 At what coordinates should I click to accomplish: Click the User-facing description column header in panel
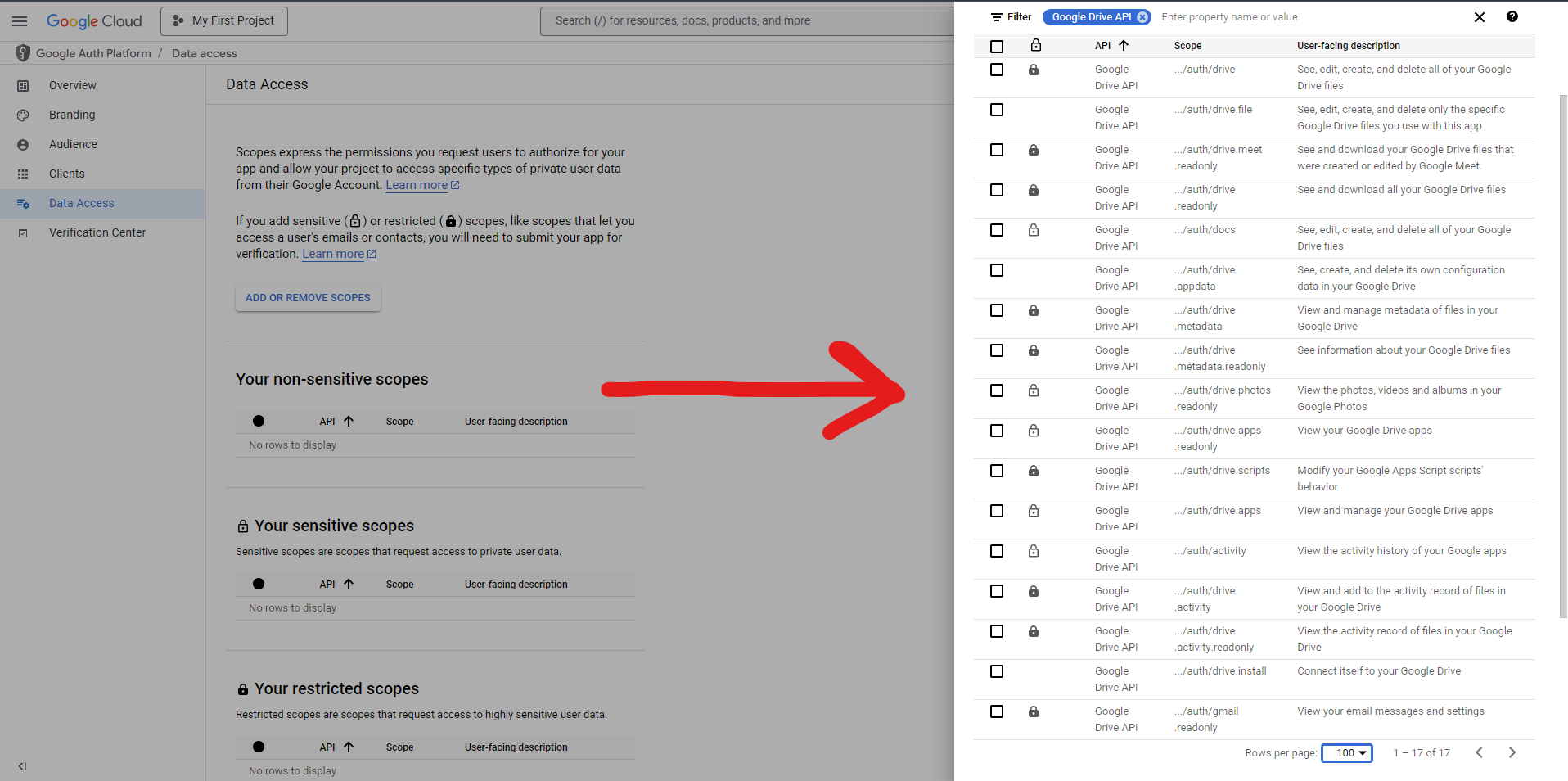point(1349,46)
